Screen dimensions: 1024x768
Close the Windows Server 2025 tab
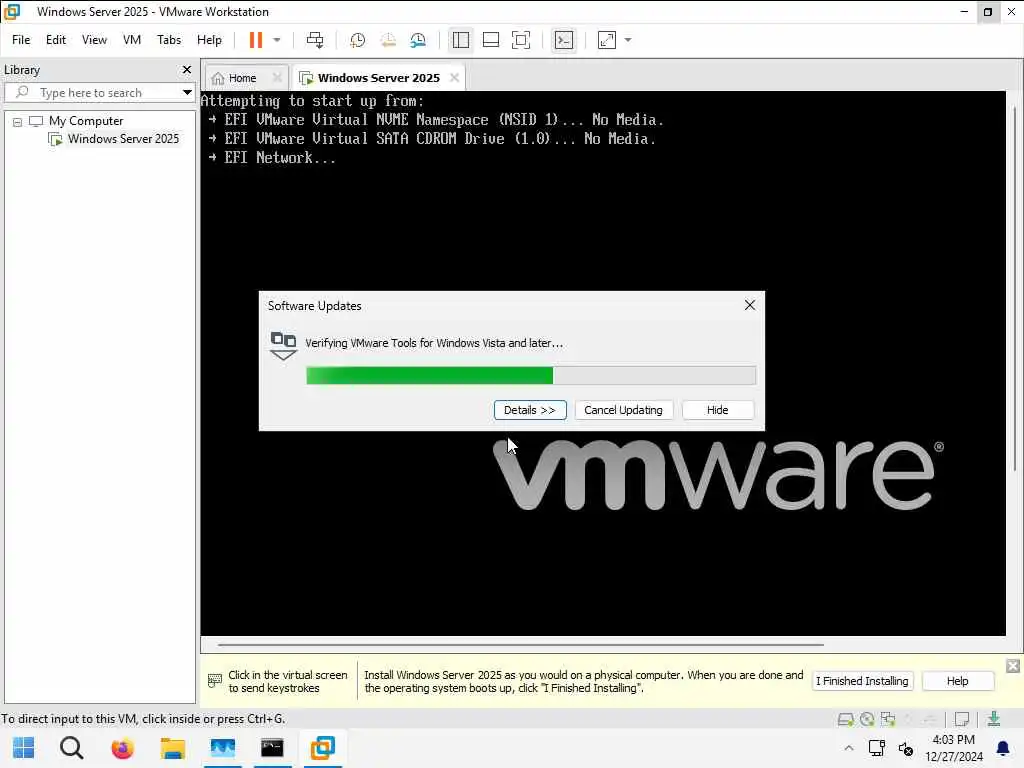[x=455, y=77]
